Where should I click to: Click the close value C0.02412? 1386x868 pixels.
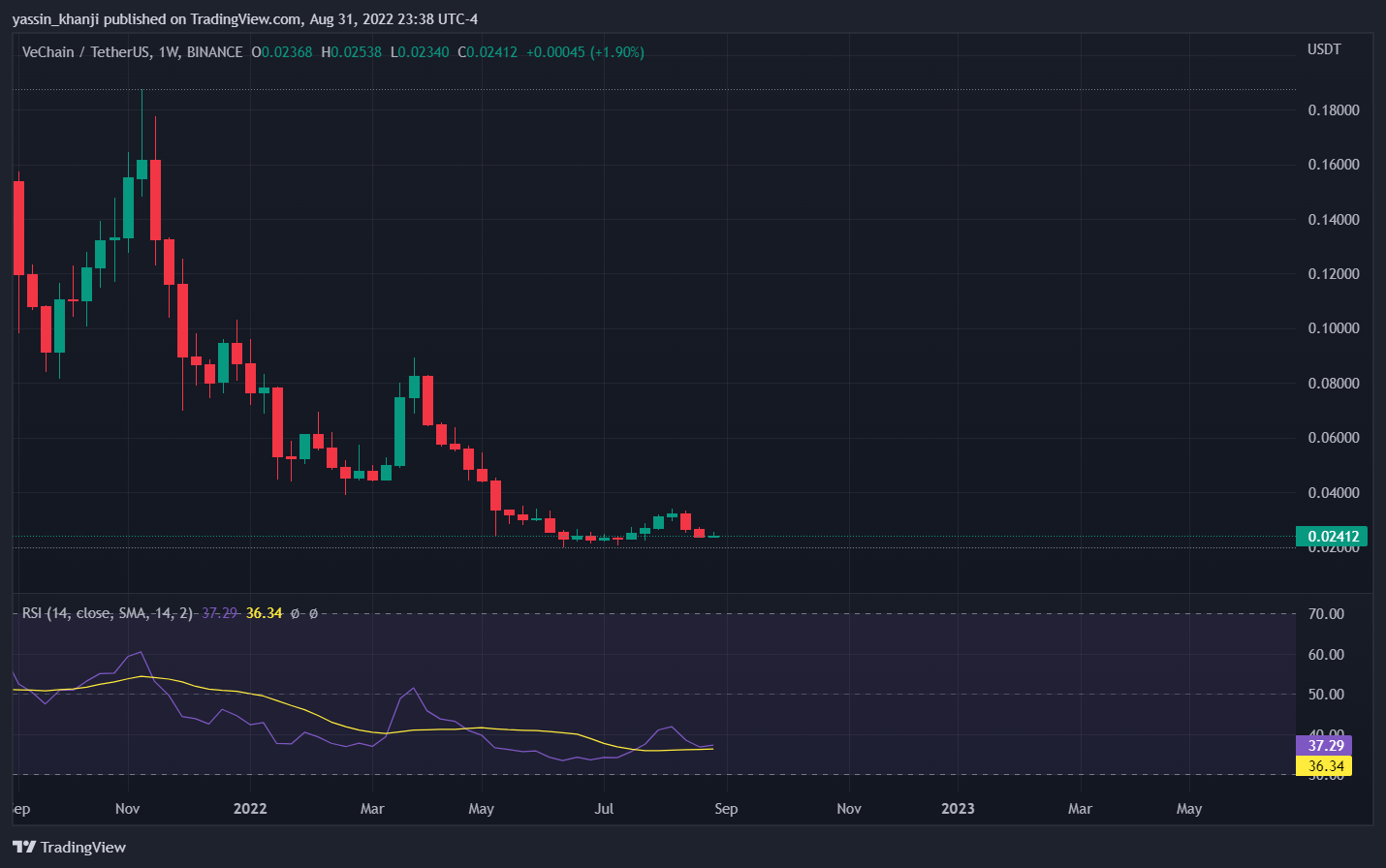click(x=488, y=52)
